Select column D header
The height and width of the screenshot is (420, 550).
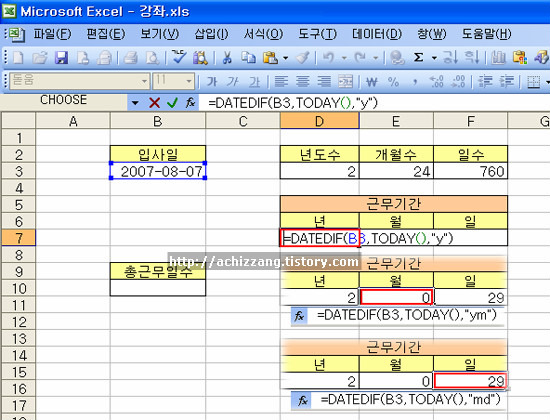[x=320, y=121]
